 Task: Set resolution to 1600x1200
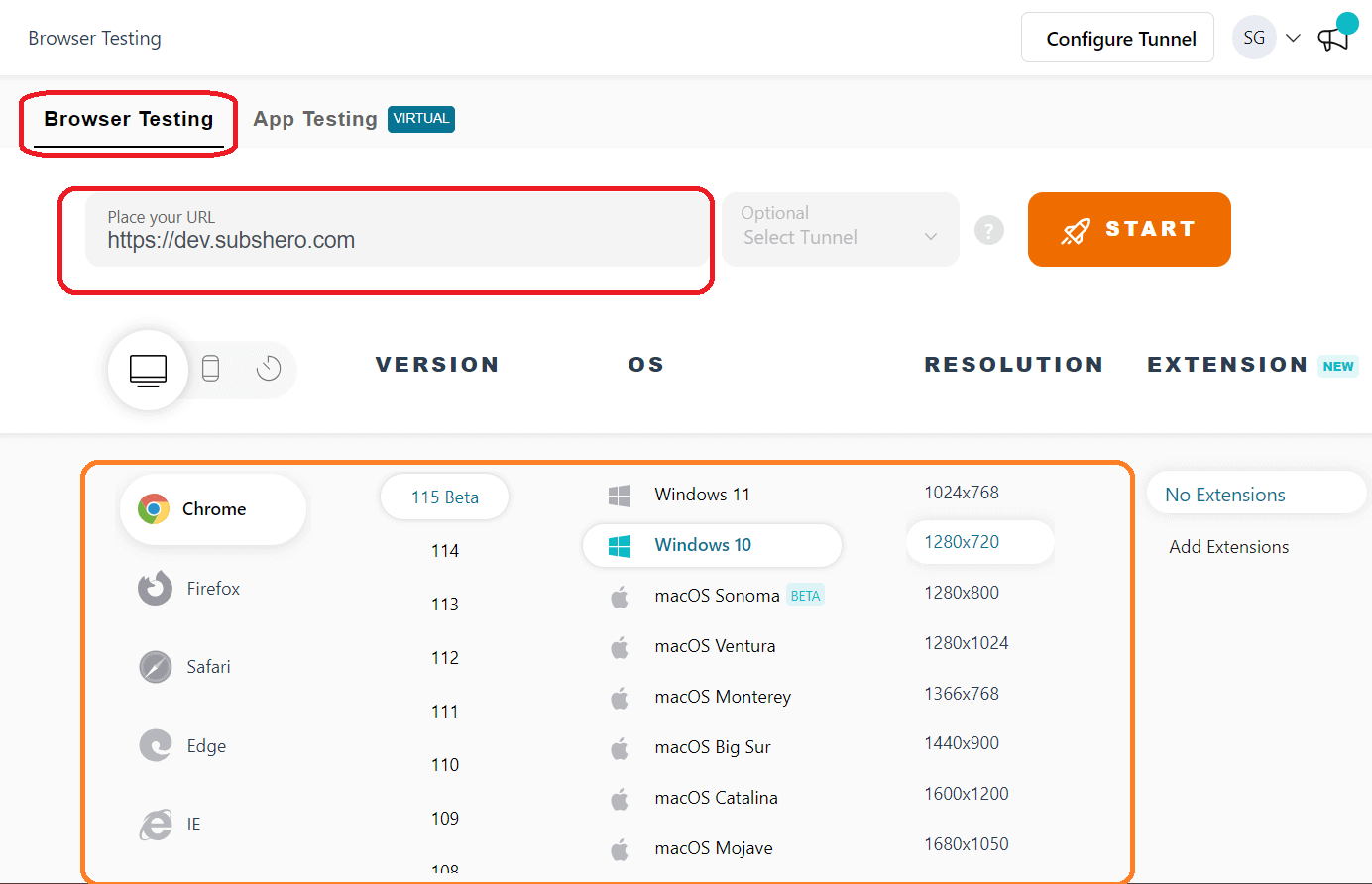tap(967, 794)
